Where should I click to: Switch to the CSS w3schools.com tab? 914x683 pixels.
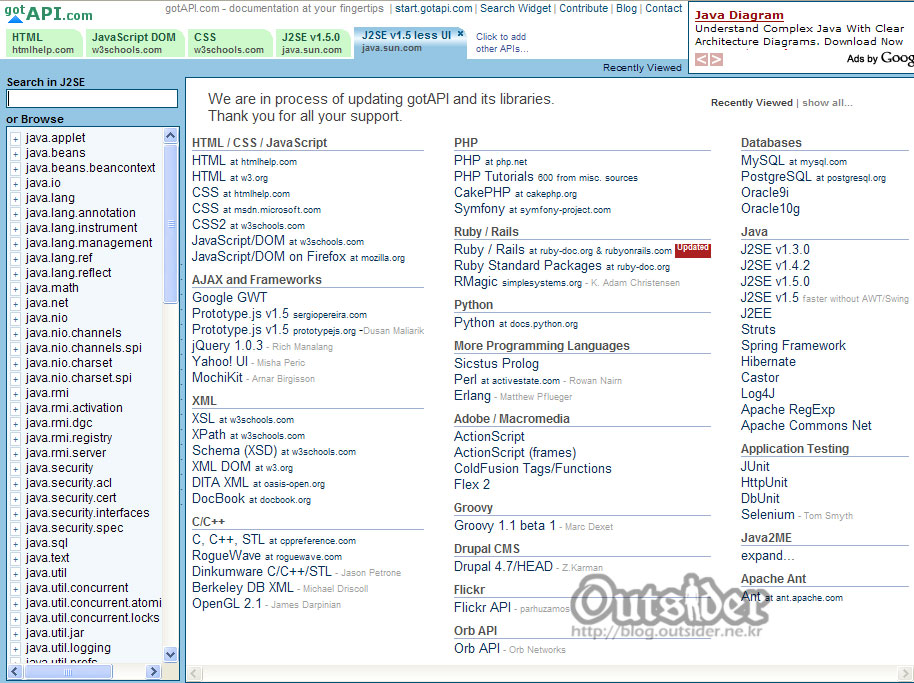[x=229, y=43]
